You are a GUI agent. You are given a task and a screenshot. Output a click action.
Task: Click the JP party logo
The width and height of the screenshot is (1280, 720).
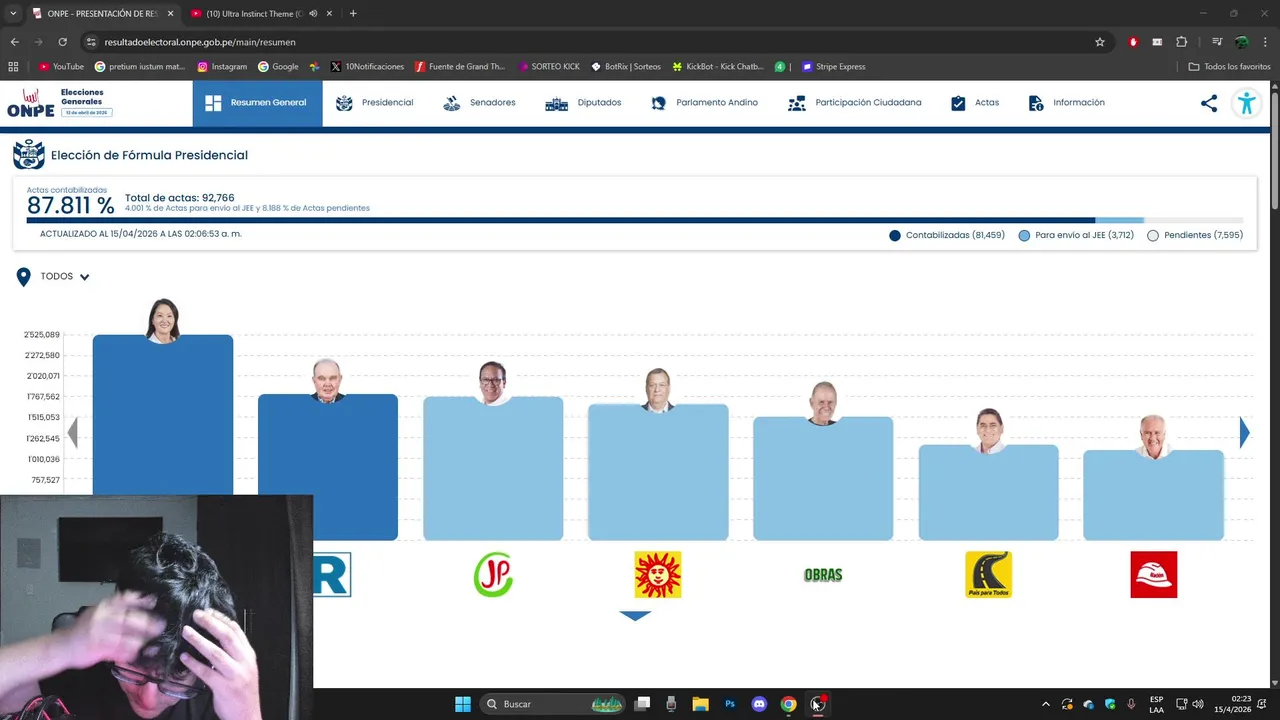[493, 575]
